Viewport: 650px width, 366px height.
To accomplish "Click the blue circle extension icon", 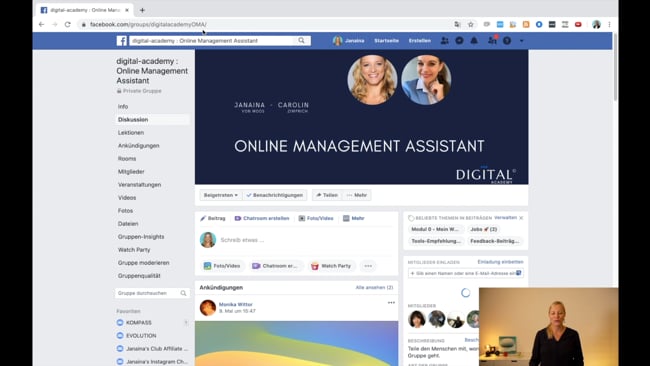I will tap(539, 24).
